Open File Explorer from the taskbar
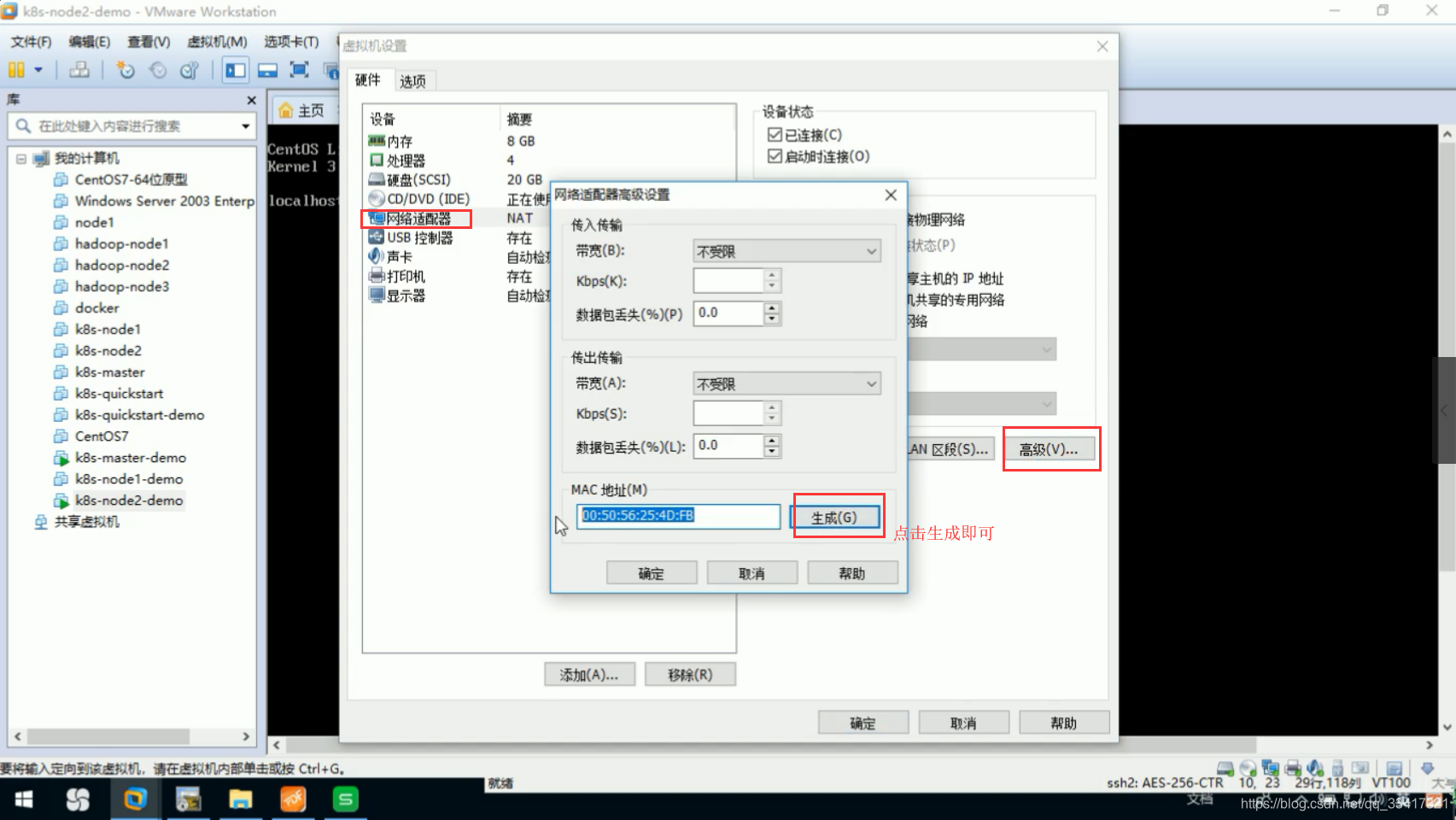1456x820 pixels. pos(241,799)
